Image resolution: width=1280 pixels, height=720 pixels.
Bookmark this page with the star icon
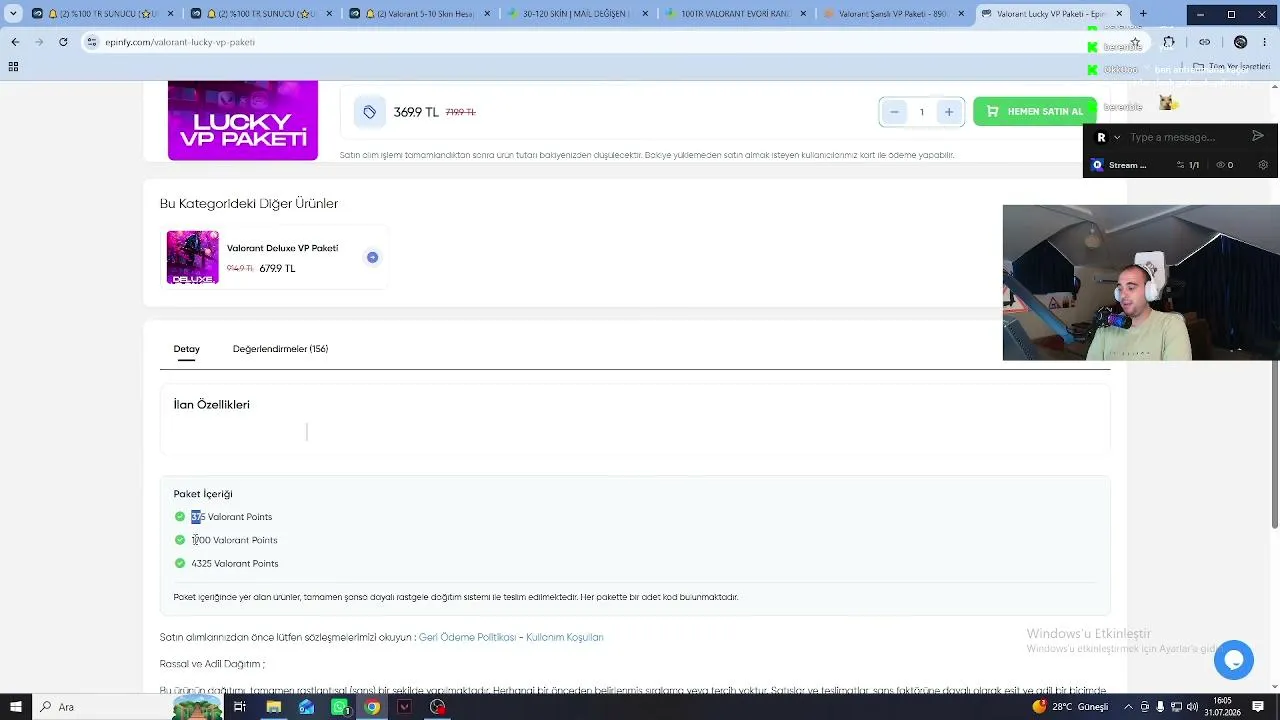click(x=1135, y=42)
